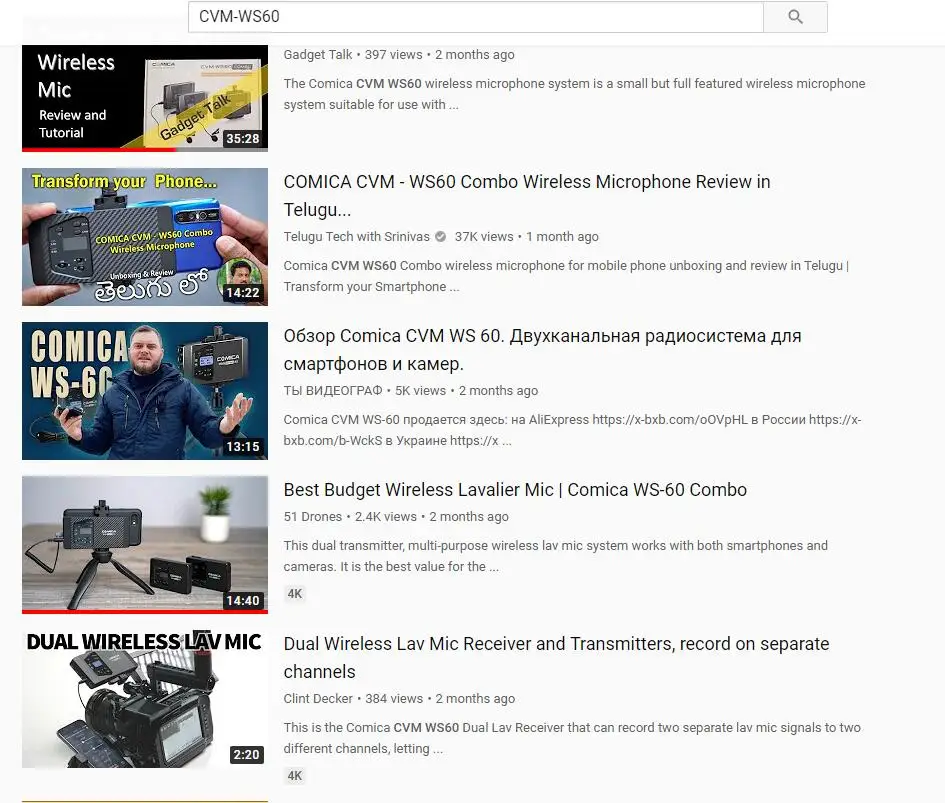Open the Russian Comica WS-60 thumbnail

[145, 391]
